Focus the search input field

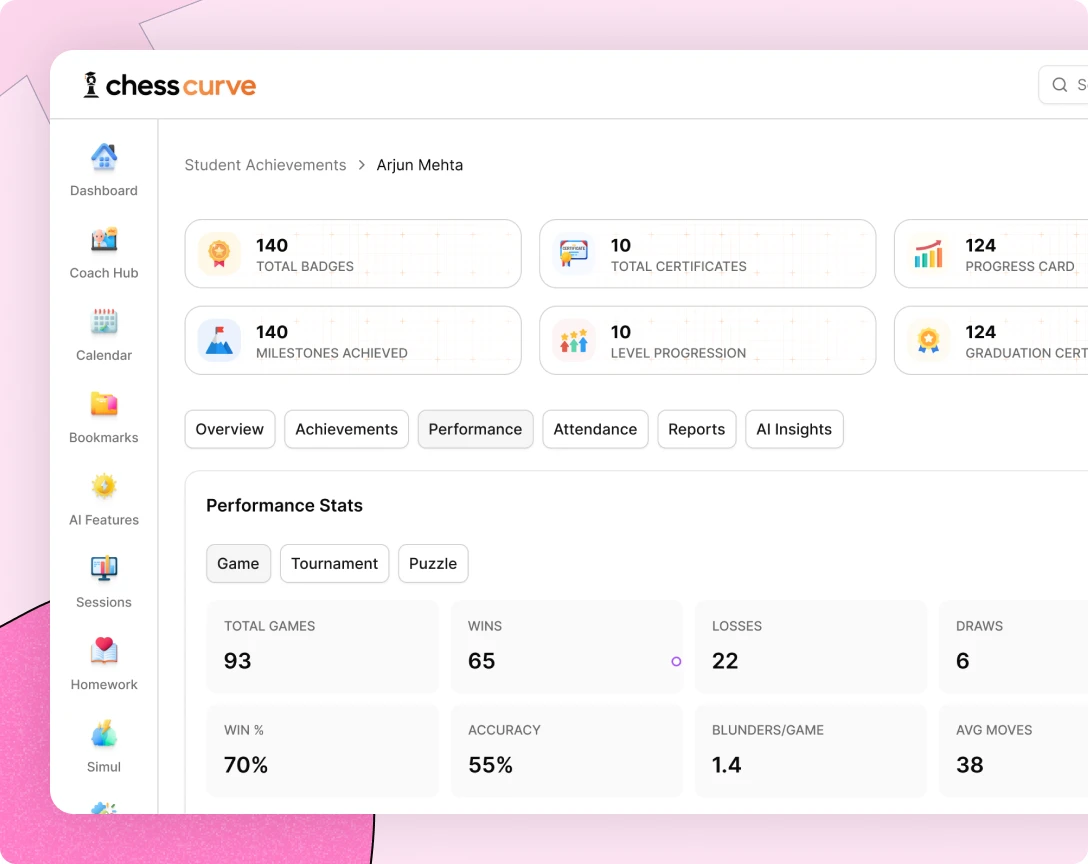coord(1064,85)
